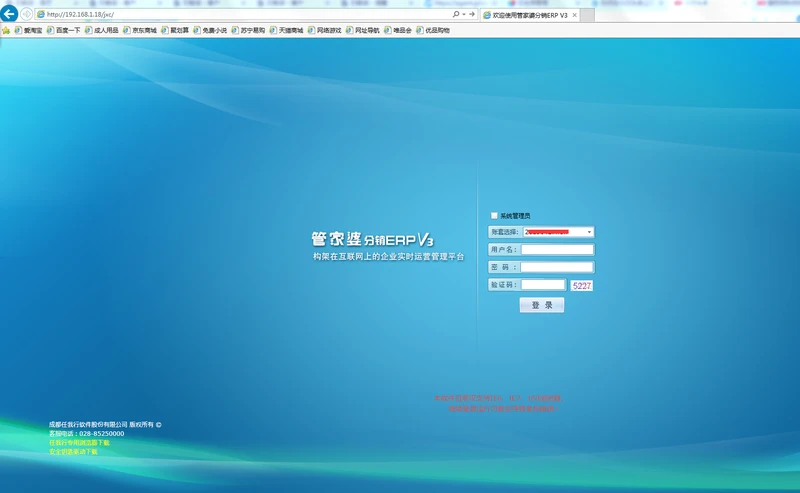Open the 优品购物 bookmark
Viewport: 800px width, 493px height.
(x=433, y=31)
